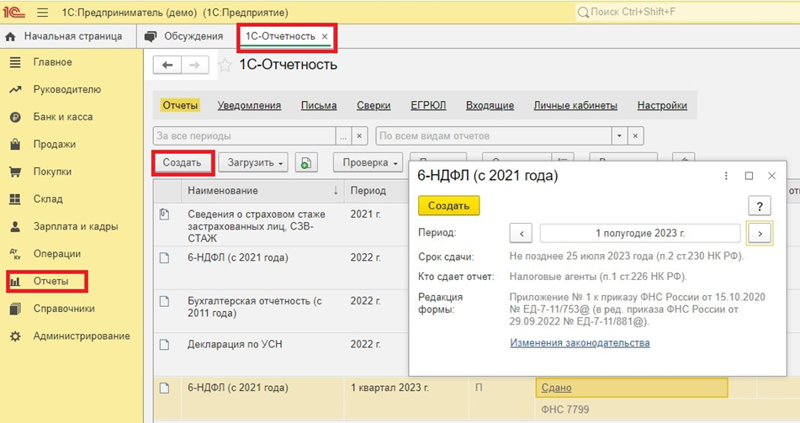This screenshot has height=423, width=800.
Task: Open help with the question mark button
Action: (760, 206)
